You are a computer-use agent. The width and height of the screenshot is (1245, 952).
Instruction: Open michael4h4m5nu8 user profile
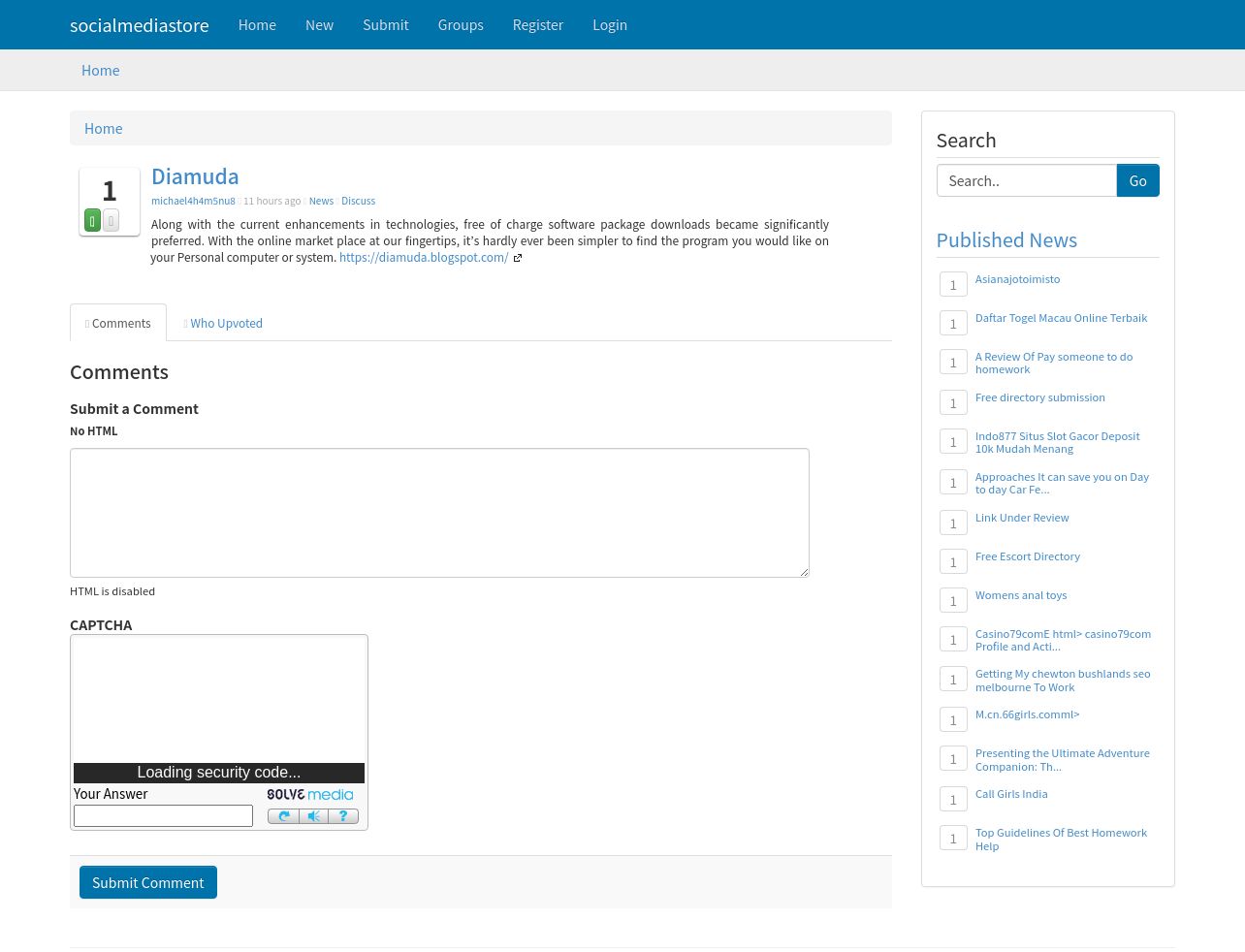tap(193, 201)
